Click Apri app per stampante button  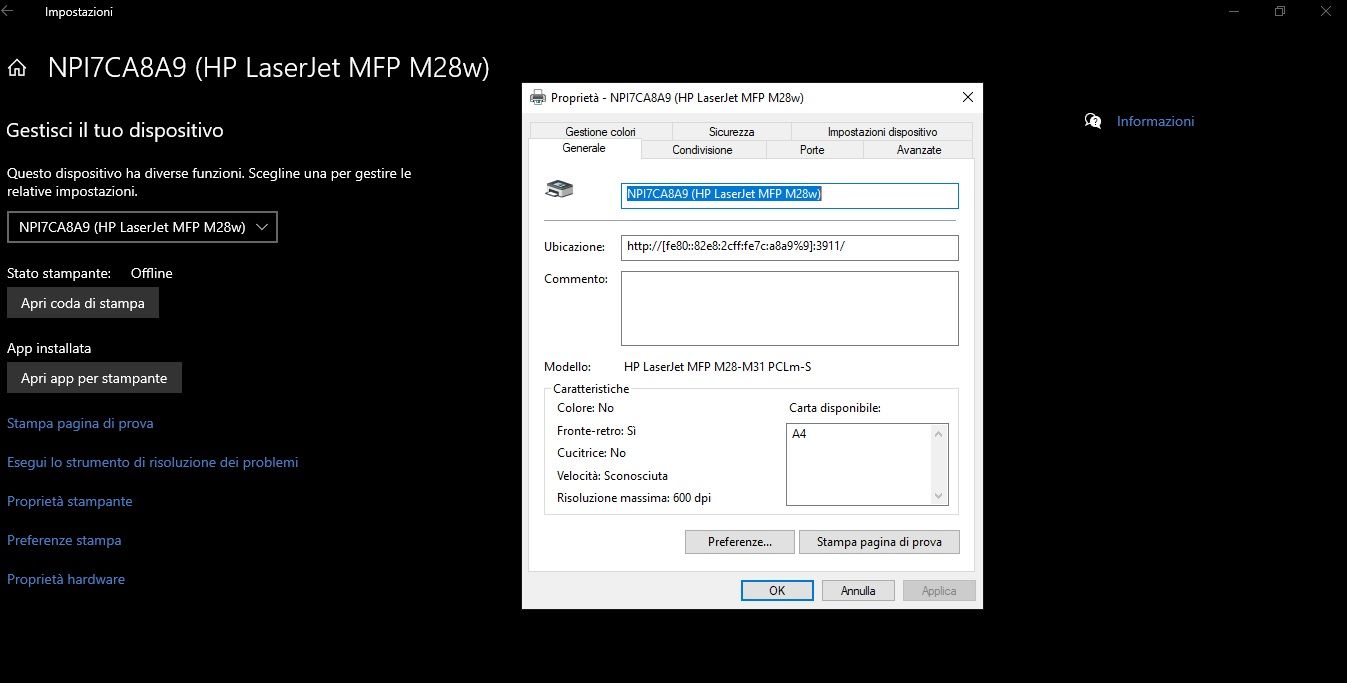pyautogui.click(x=94, y=378)
